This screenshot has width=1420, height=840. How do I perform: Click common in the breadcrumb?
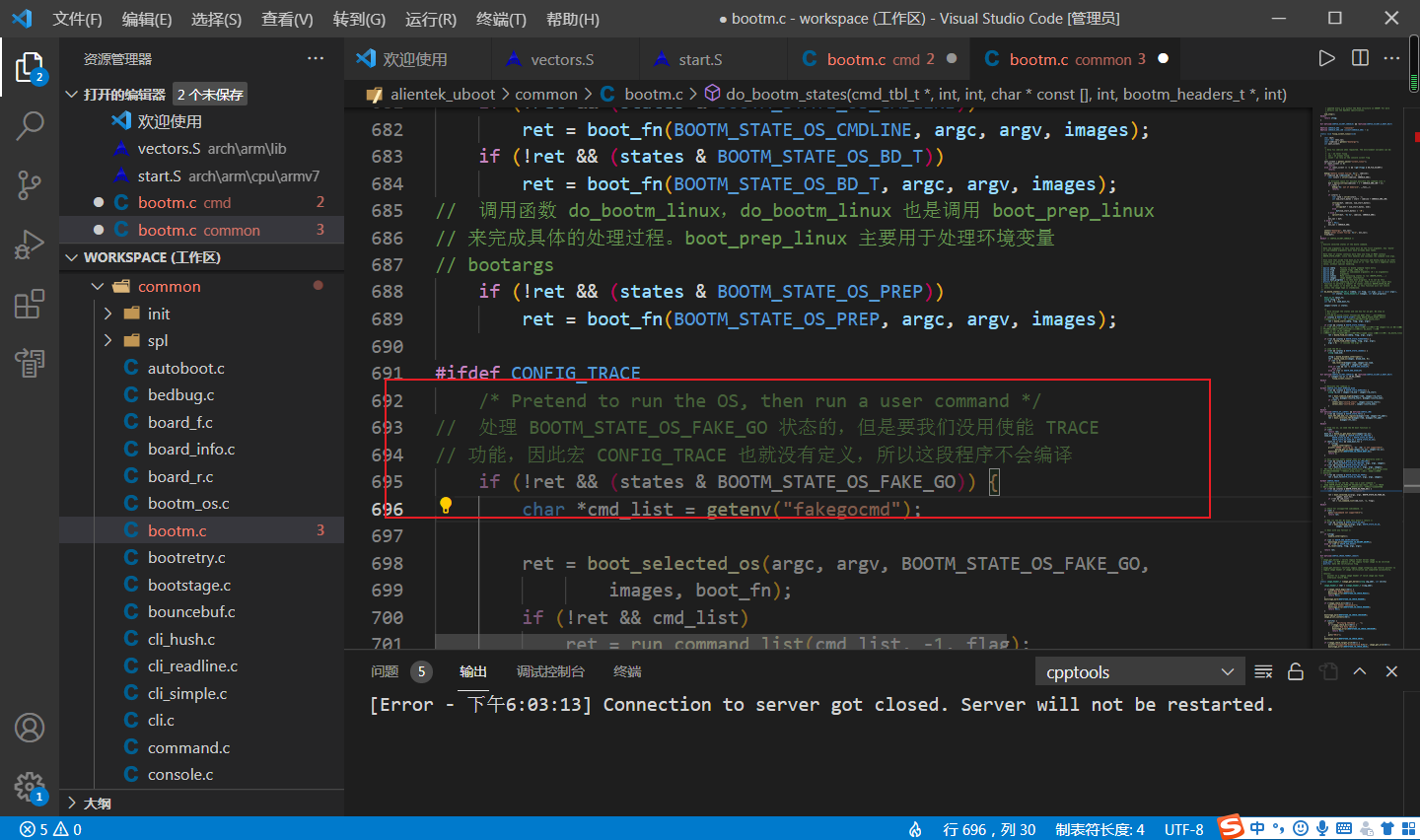[546, 94]
